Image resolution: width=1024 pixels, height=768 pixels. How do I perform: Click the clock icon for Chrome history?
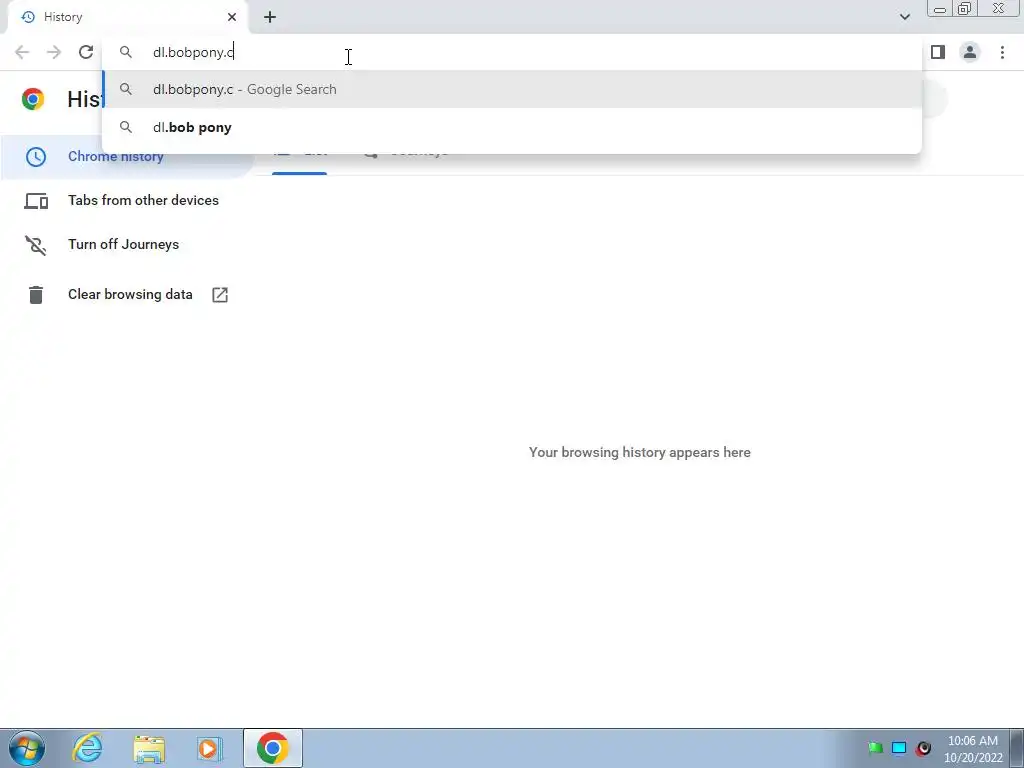click(36, 157)
